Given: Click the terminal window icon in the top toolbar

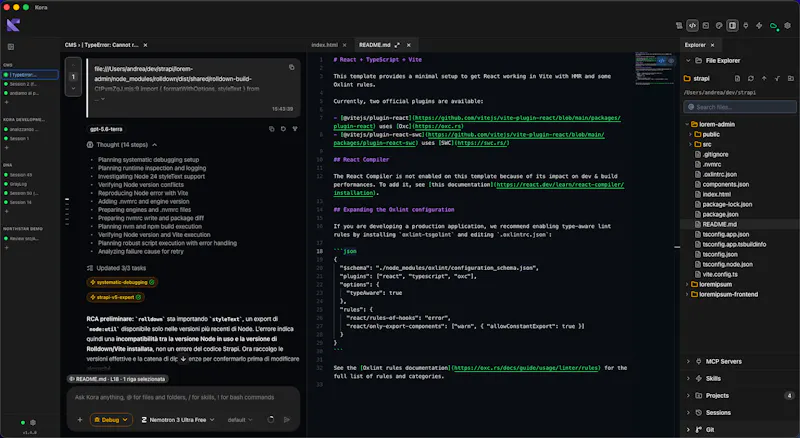Looking at the screenshot, I should click(706, 26).
